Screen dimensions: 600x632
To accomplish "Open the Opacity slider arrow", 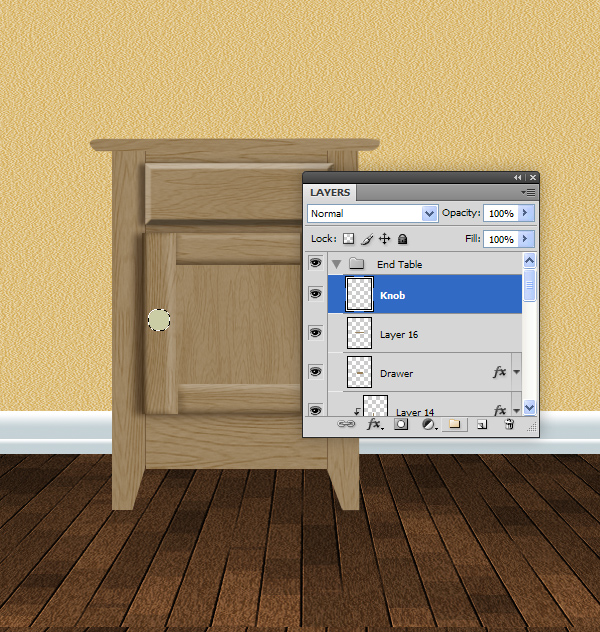I will tap(526, 213).
